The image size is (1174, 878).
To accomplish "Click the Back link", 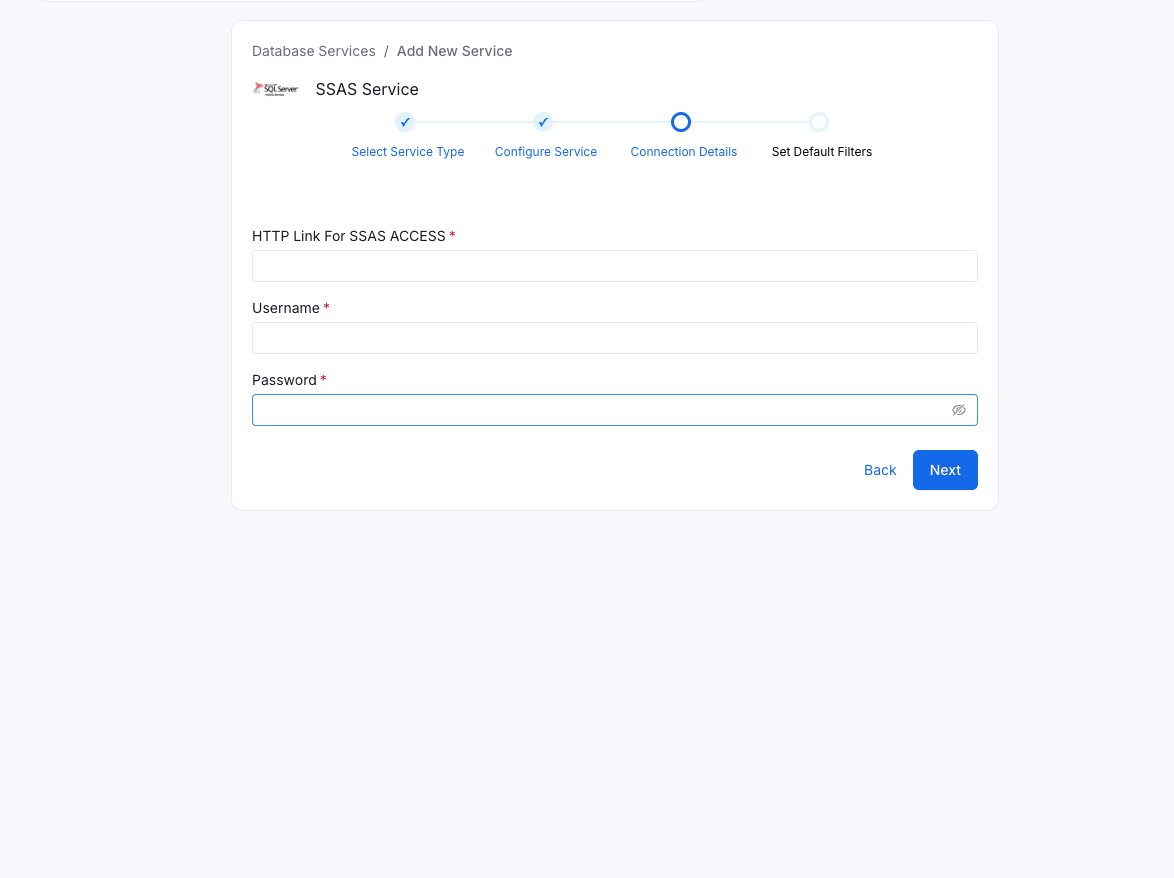I will (x=880, y=469).
